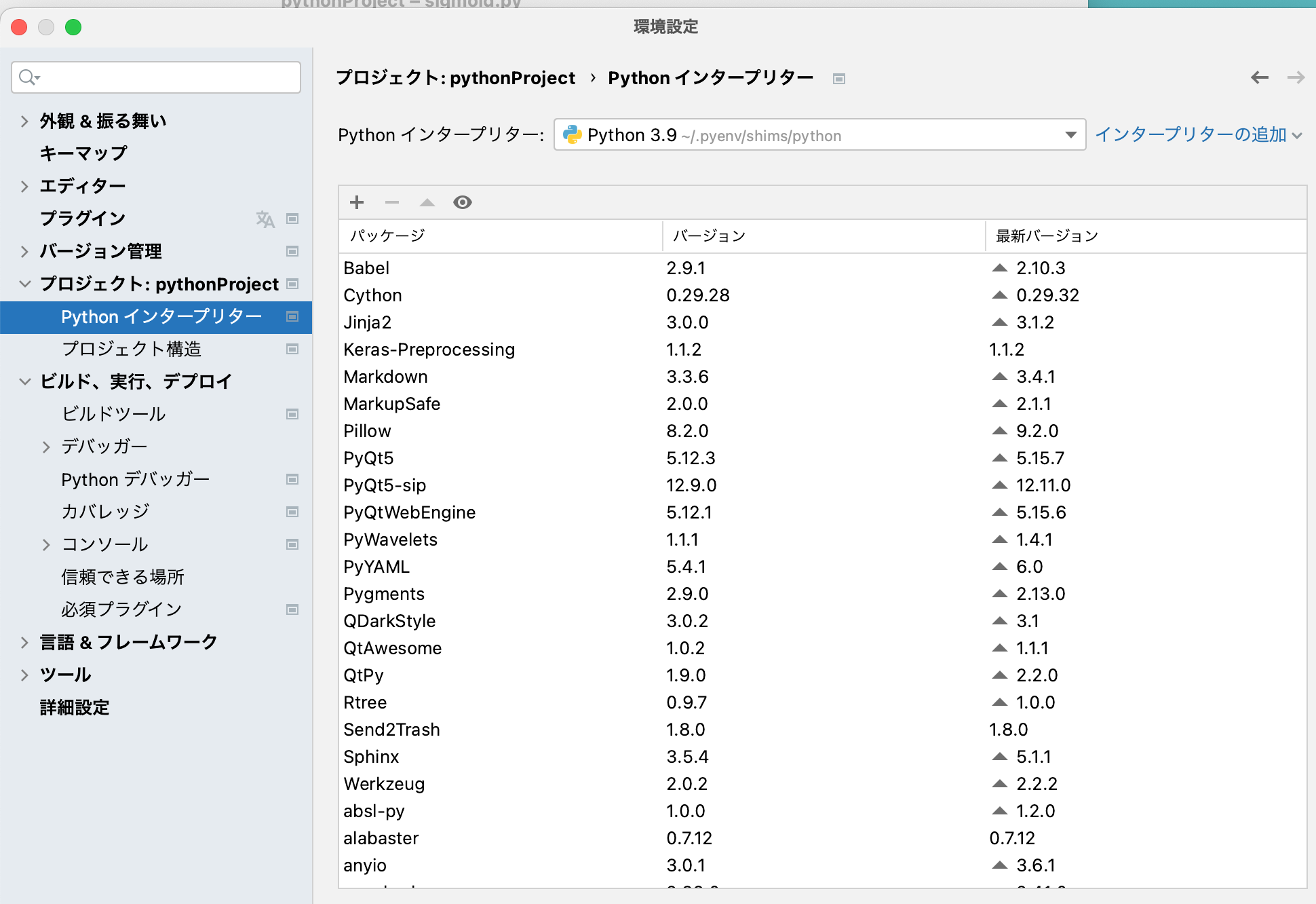Select the anyio package row

click(822, 865)
